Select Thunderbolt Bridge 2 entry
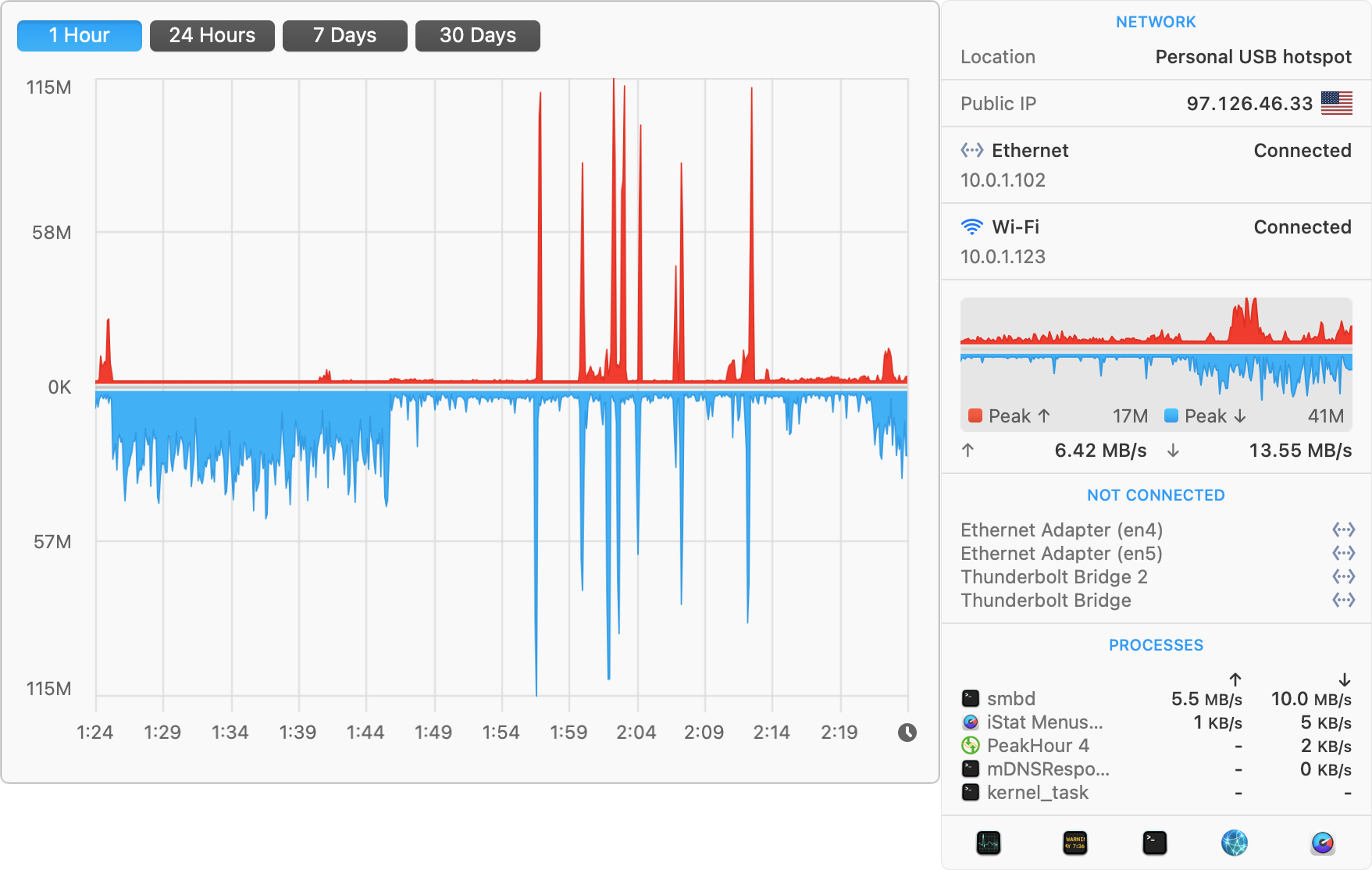Image resolution: width=1372 pixels, height=870 pixels. coord(1156,576)
